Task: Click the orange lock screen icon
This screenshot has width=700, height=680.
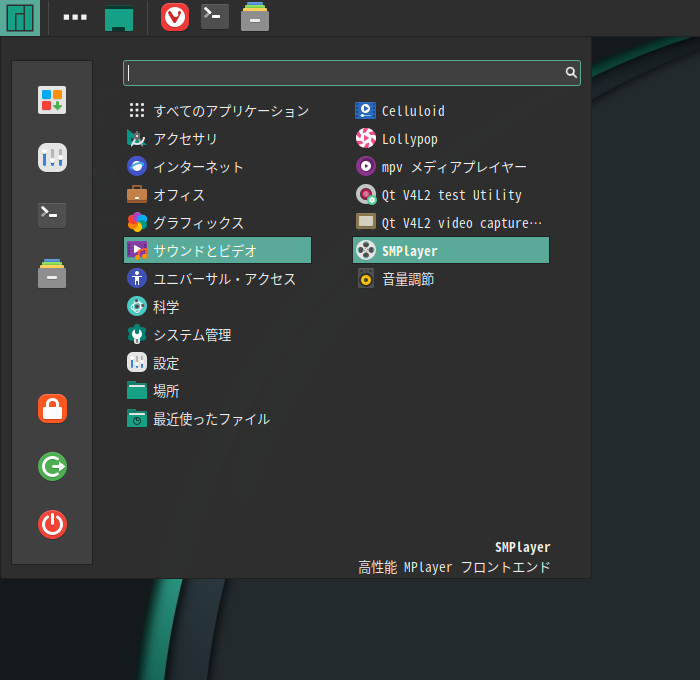Action: 52,409
